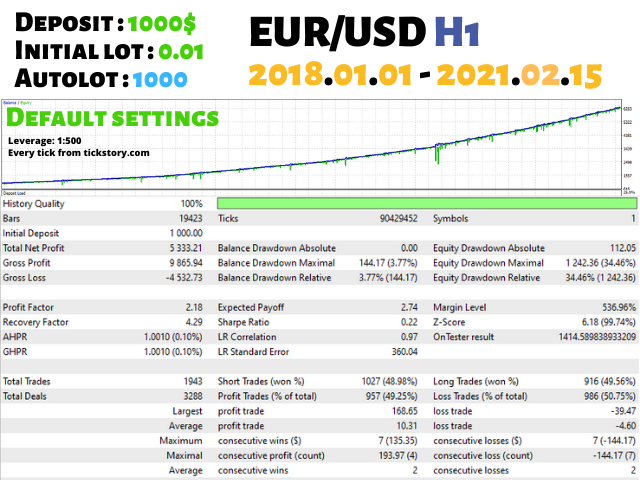Screen dimensions: 640x480
Task: Click Equity Drawdown Maximal value '1 242.36 (34.46%)'
Action: tap(601, 263)
